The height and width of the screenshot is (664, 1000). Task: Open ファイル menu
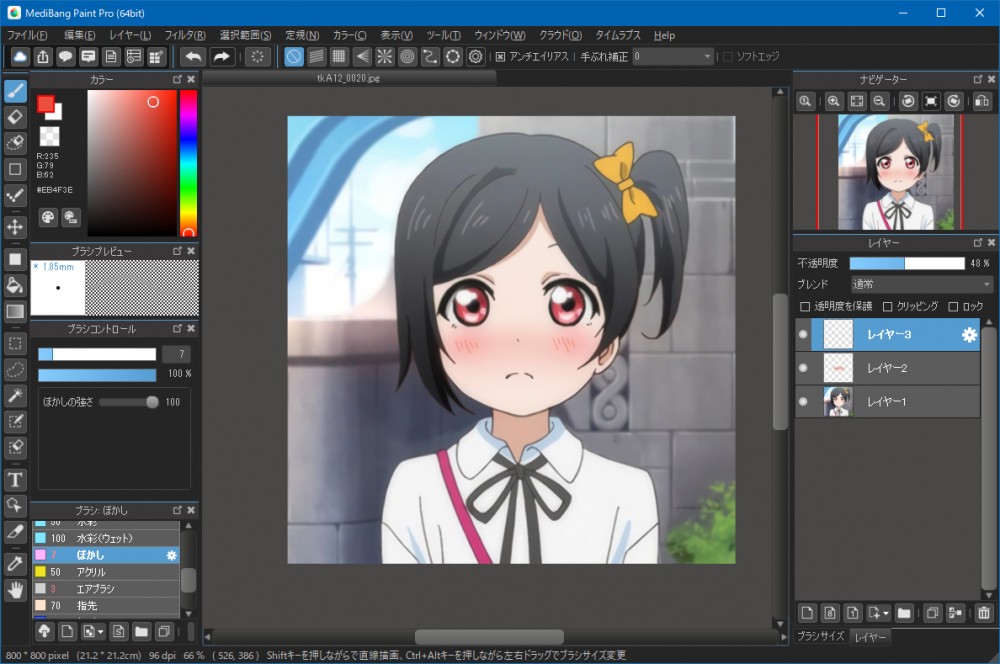click(27, 35)
